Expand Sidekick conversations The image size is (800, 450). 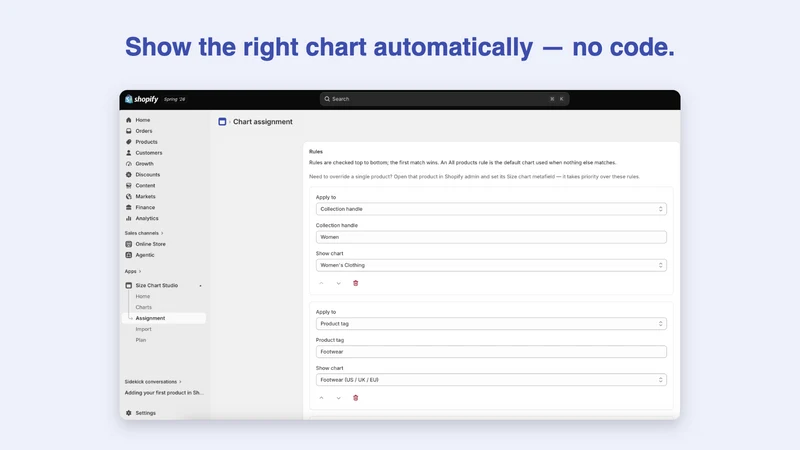[153, 382]
